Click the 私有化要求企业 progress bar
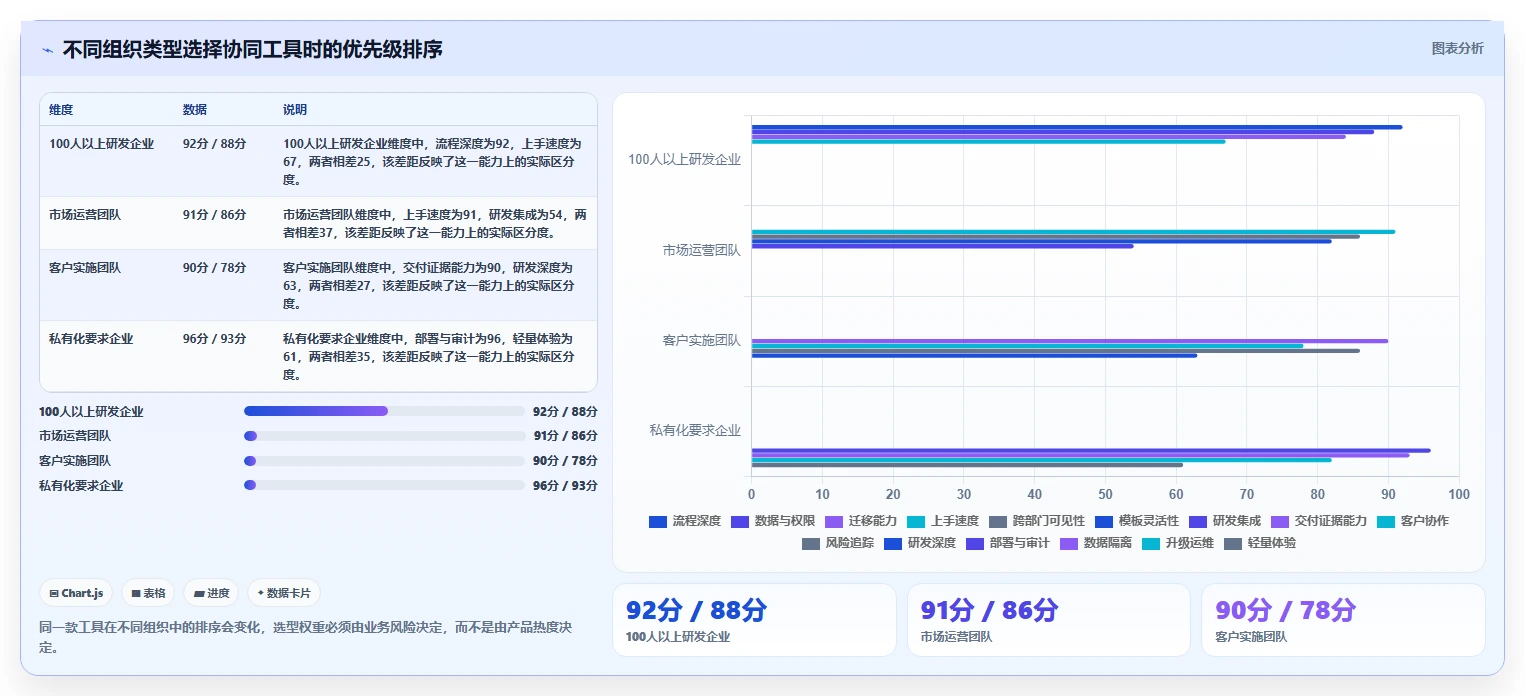Screen dimensions: 1525x696 coord(384,485)
